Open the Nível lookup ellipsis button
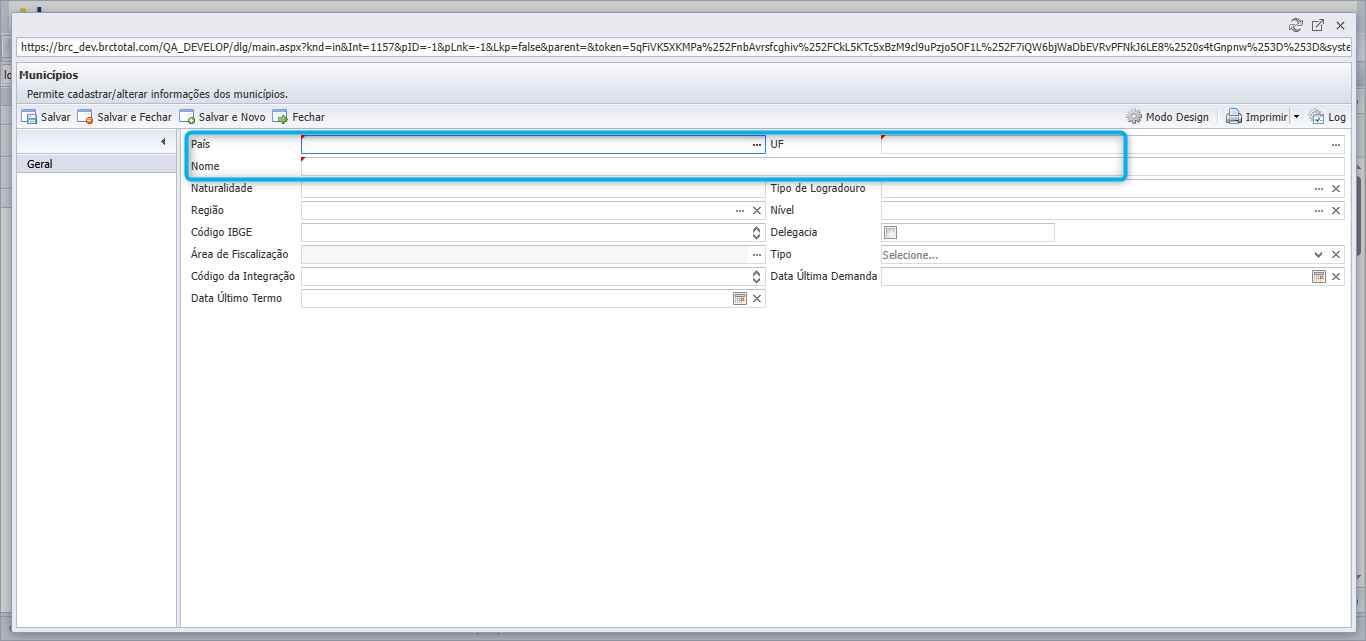 pos(1319,211)
